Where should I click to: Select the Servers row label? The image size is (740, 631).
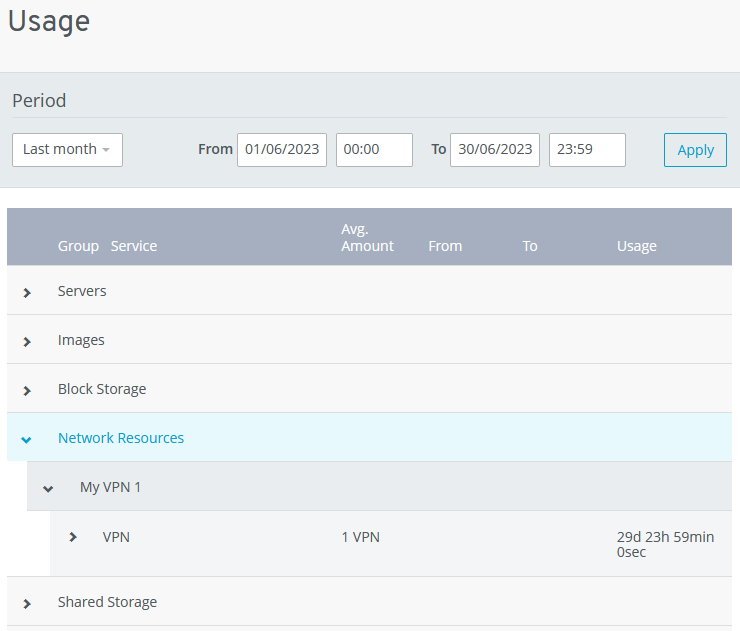[x=82, y=291]
